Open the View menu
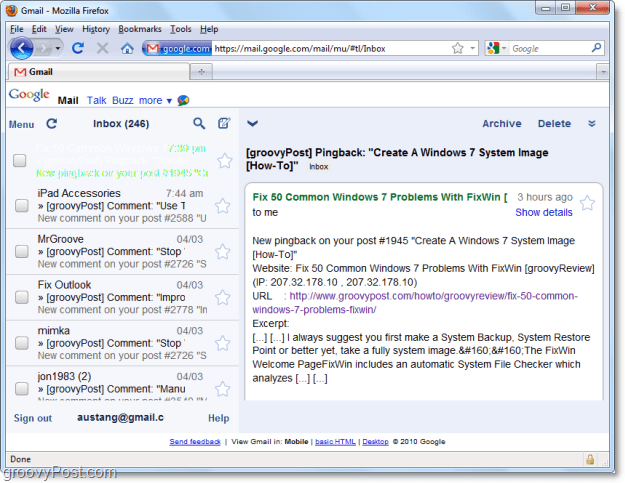The width and height of the screenshot is (625, 483). [64, 29]
